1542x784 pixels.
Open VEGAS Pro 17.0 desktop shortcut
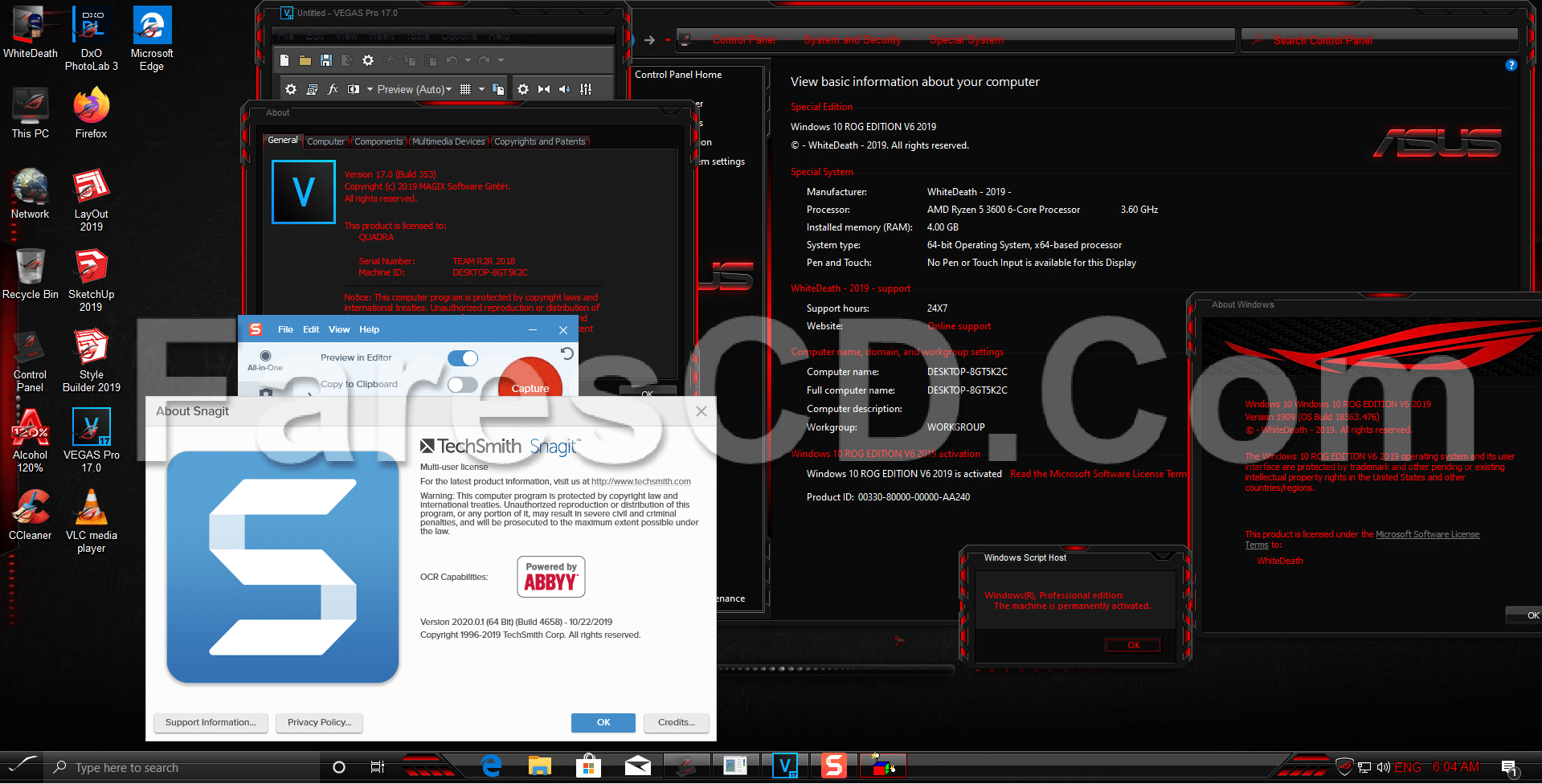[x=92, y=440]
